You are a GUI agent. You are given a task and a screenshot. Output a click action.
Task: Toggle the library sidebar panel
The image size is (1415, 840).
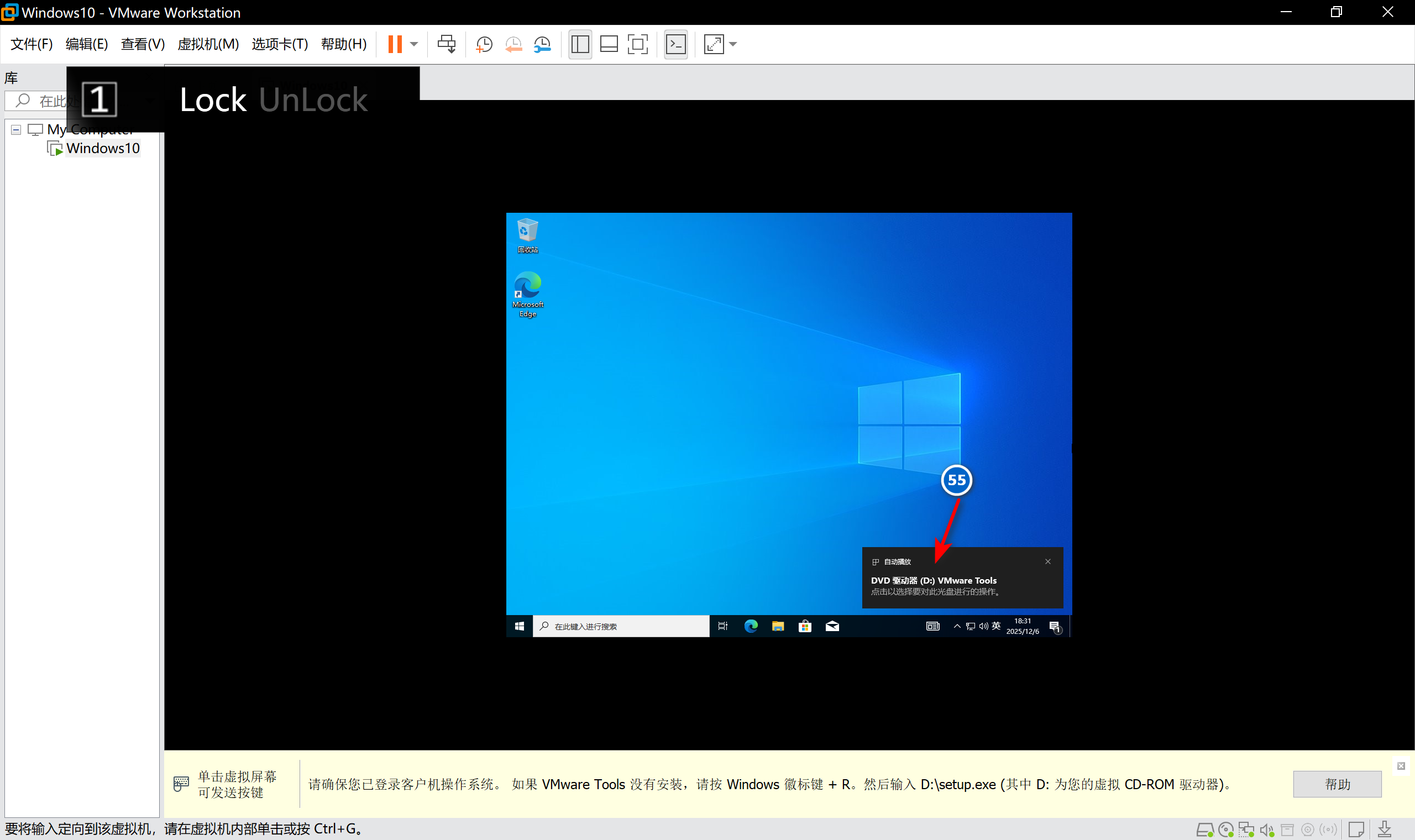[x=580, y=44]
